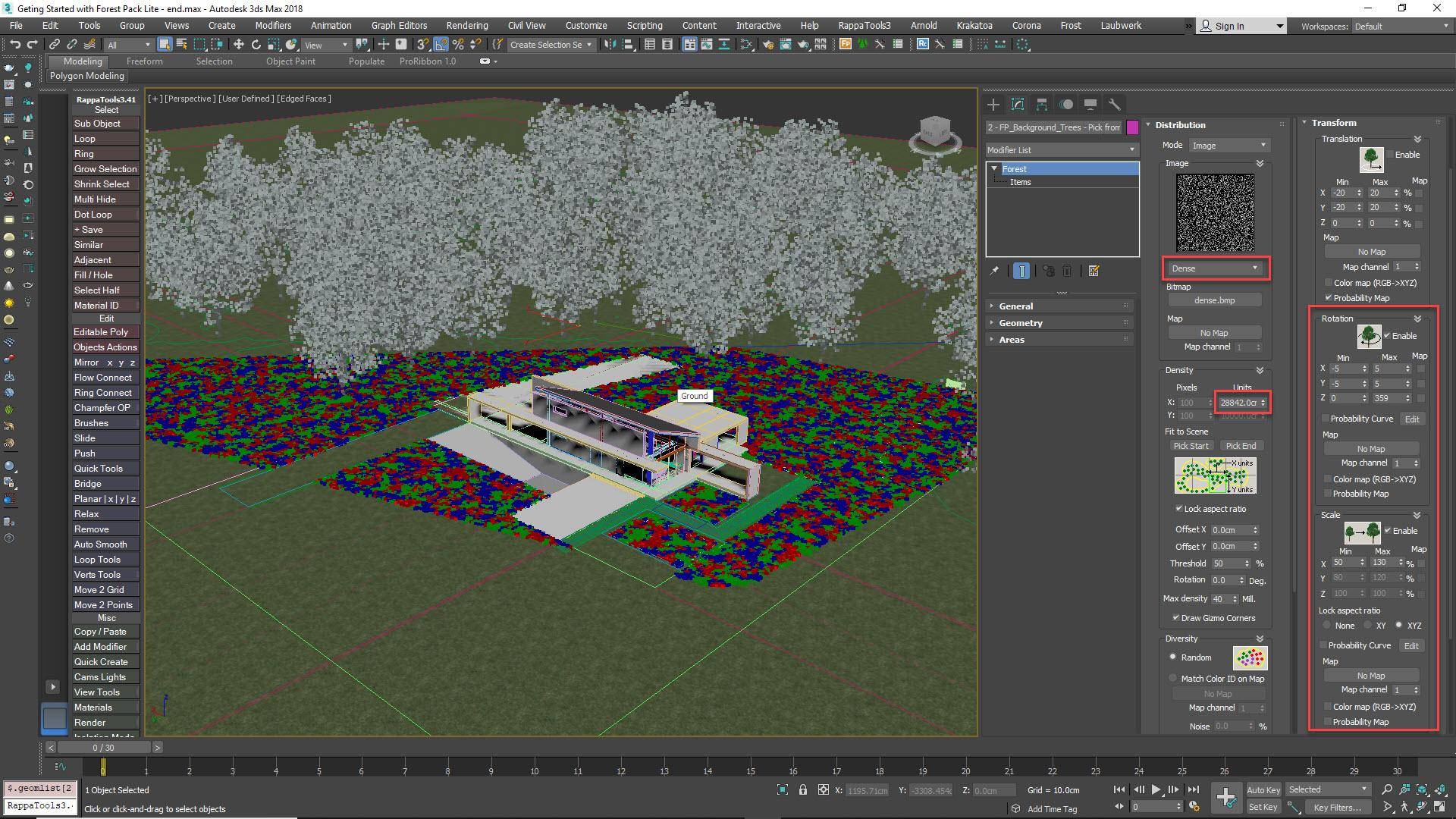The height and width of the screenshot is (819, 1456).
Task: Toggle the Lock aspect ratio checkbox
Action: (x=1179, y=509)
